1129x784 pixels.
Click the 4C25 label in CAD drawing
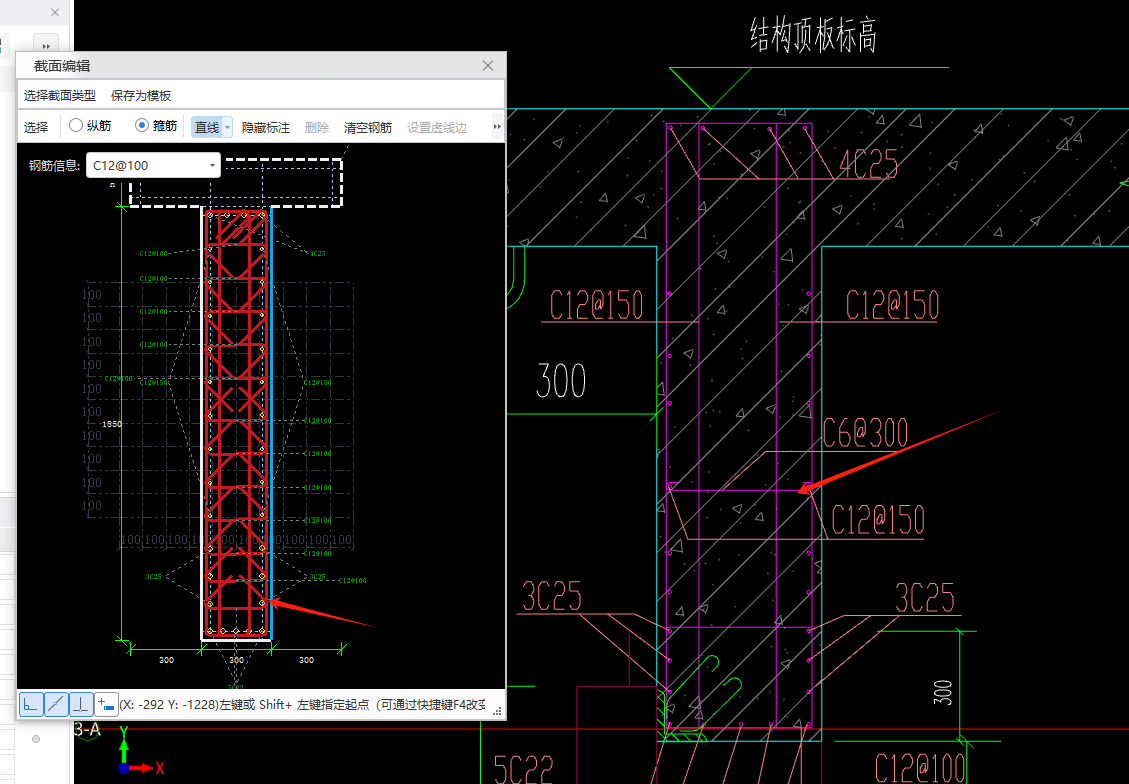click(x=868, y=166)
